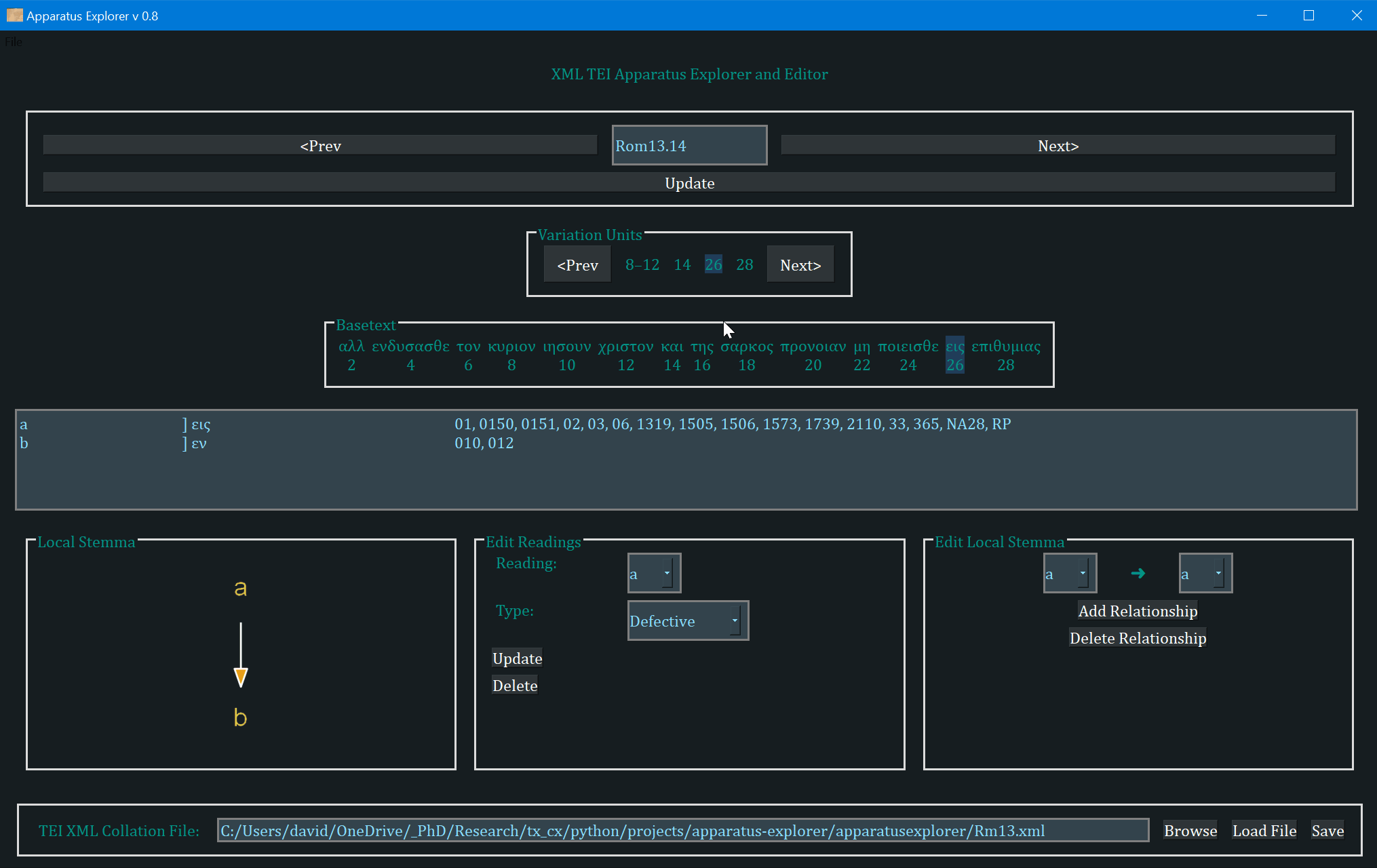This screenshot has width=1377, height=868.
Task: Open the source reading dropdown in Edit Local Stemma
Action: (1069, 574)
